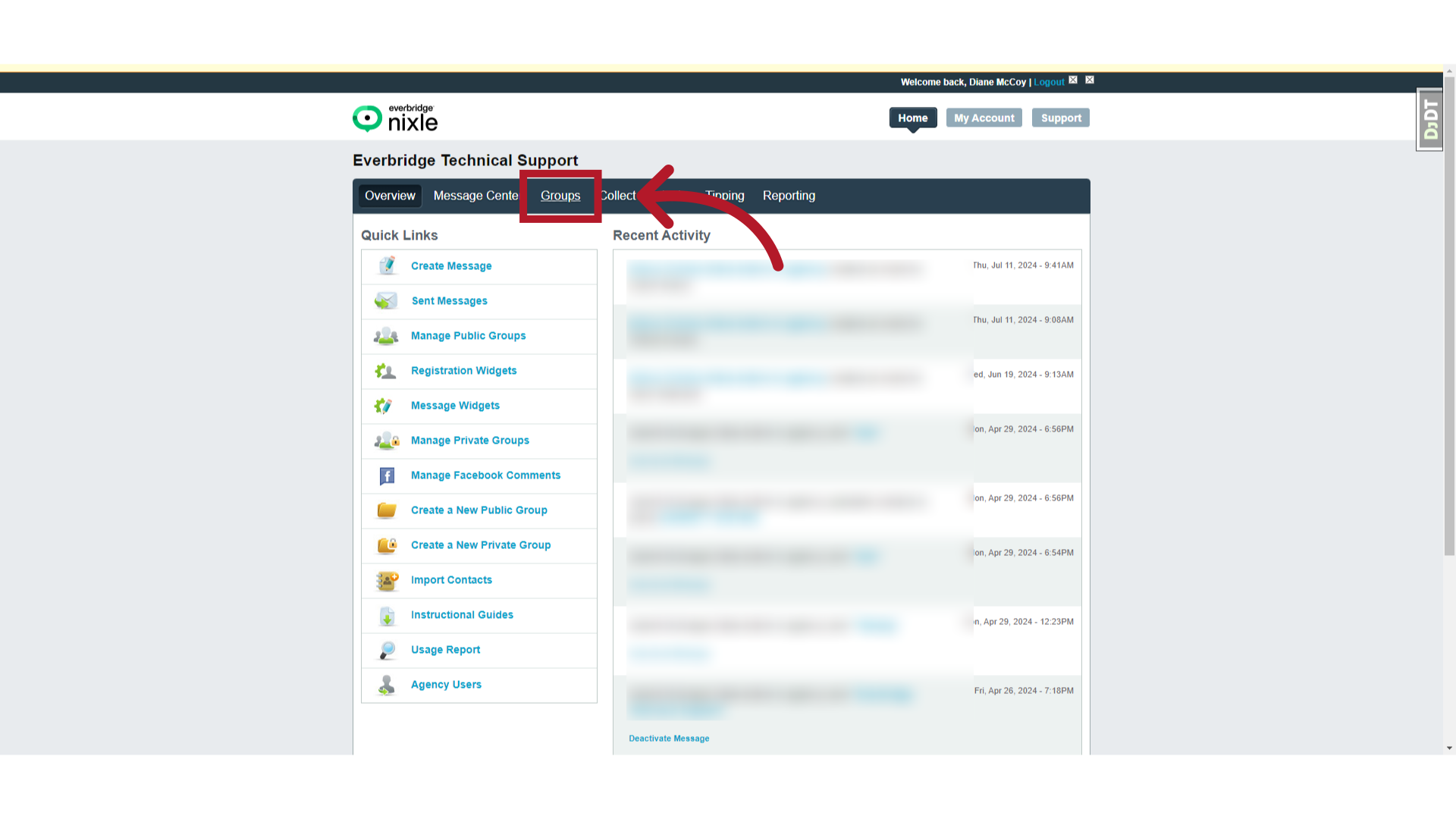
Task: Click the scrollbar up arrow
Action: [x=1449, y=72]
